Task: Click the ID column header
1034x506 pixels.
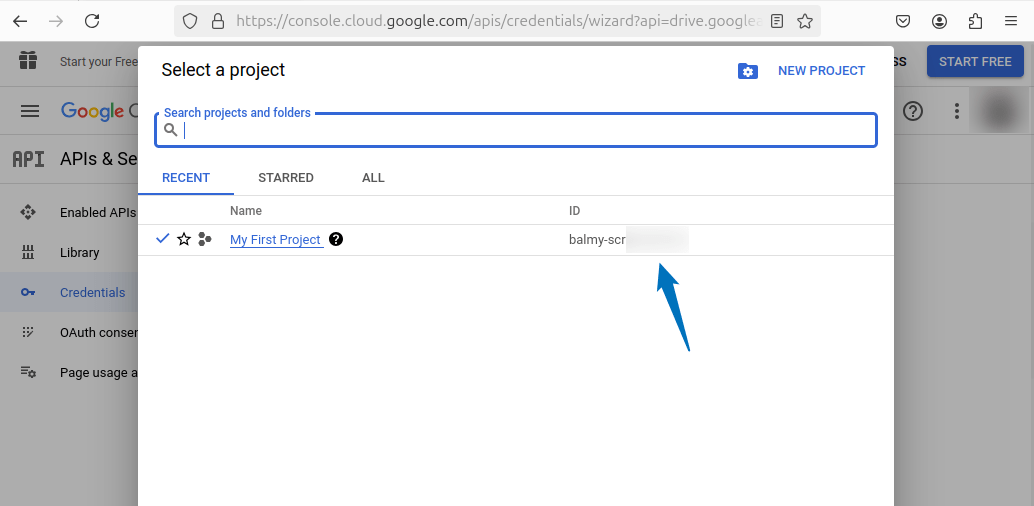Action: (x=574, y=210)
